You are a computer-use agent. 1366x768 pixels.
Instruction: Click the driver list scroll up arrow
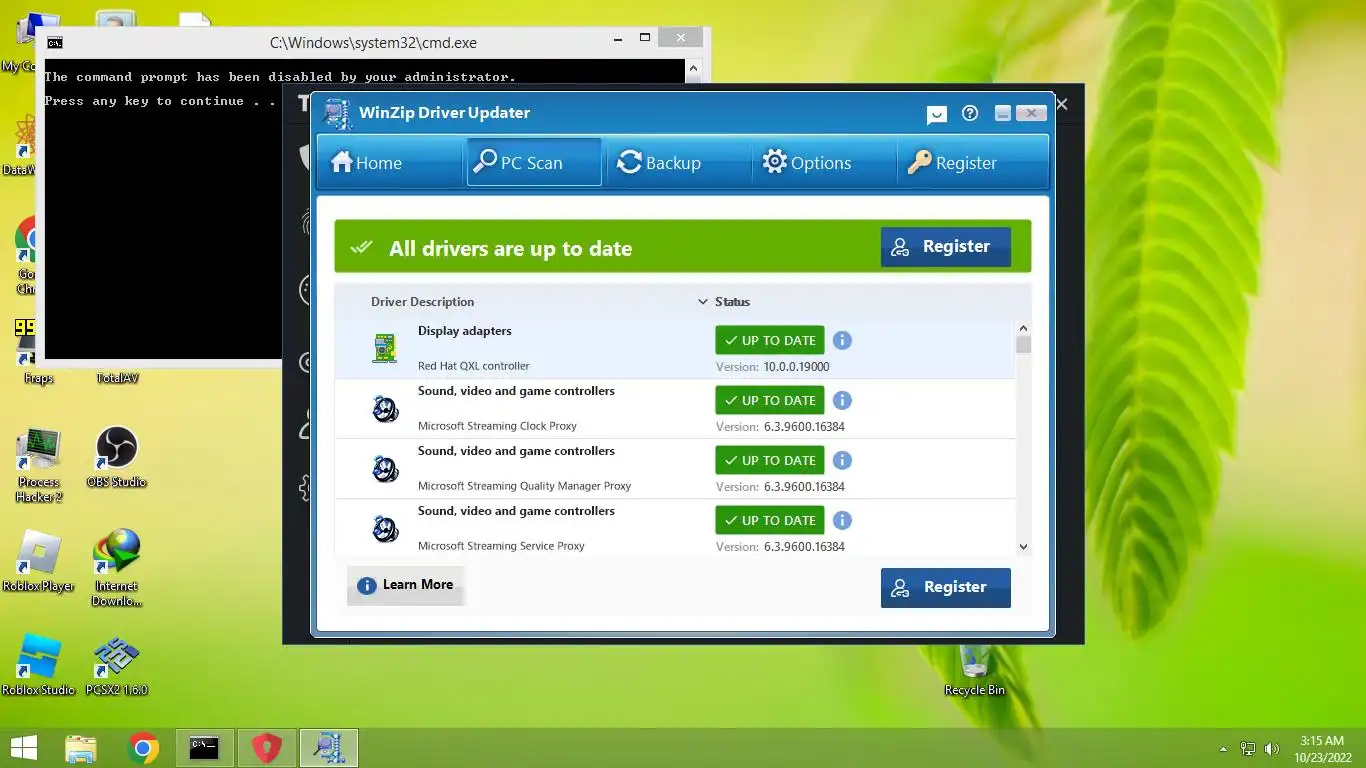[x=1023, y=328]
